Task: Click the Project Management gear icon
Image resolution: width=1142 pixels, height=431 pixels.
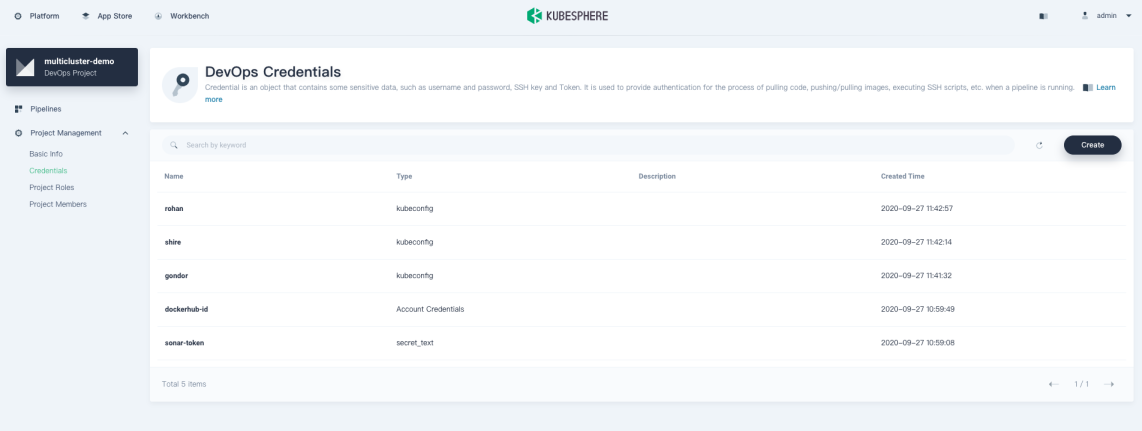Action: pyautogui.click(x=18, y=133)
